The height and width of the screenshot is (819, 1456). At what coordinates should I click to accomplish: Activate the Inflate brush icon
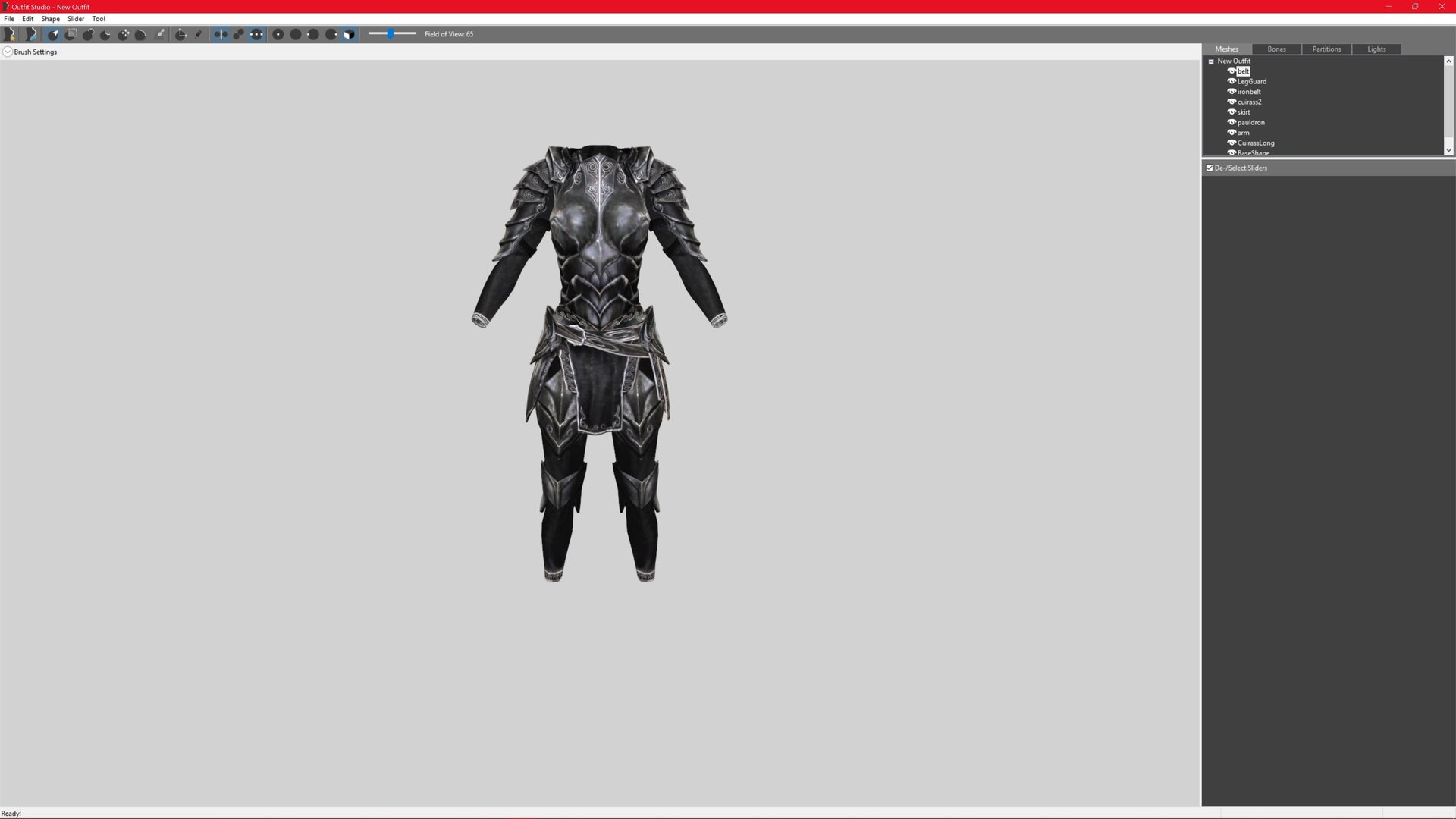click(x=88, y=34)
